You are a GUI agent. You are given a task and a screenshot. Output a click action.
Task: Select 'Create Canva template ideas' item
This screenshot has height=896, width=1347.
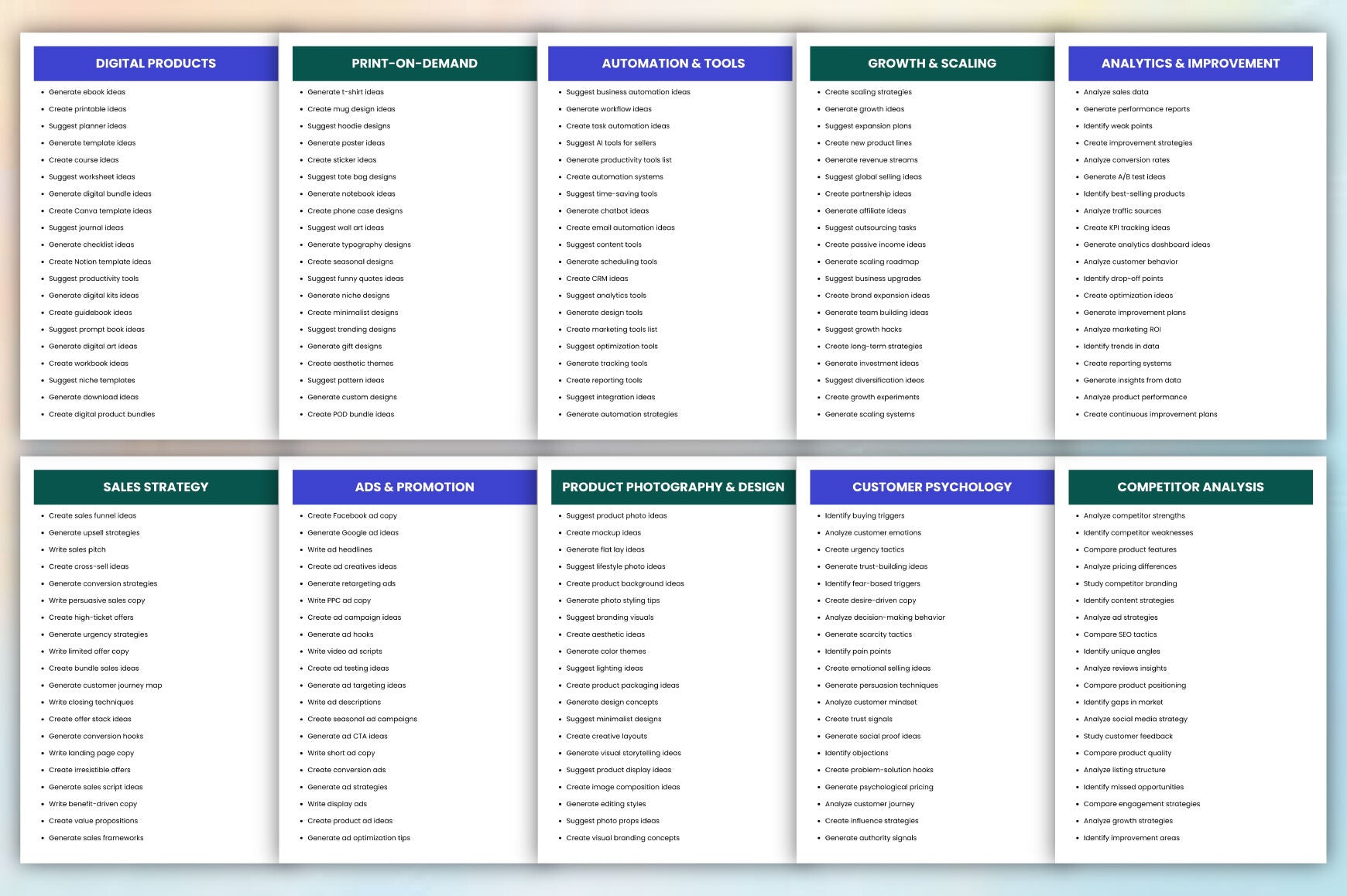pos(100,210)
